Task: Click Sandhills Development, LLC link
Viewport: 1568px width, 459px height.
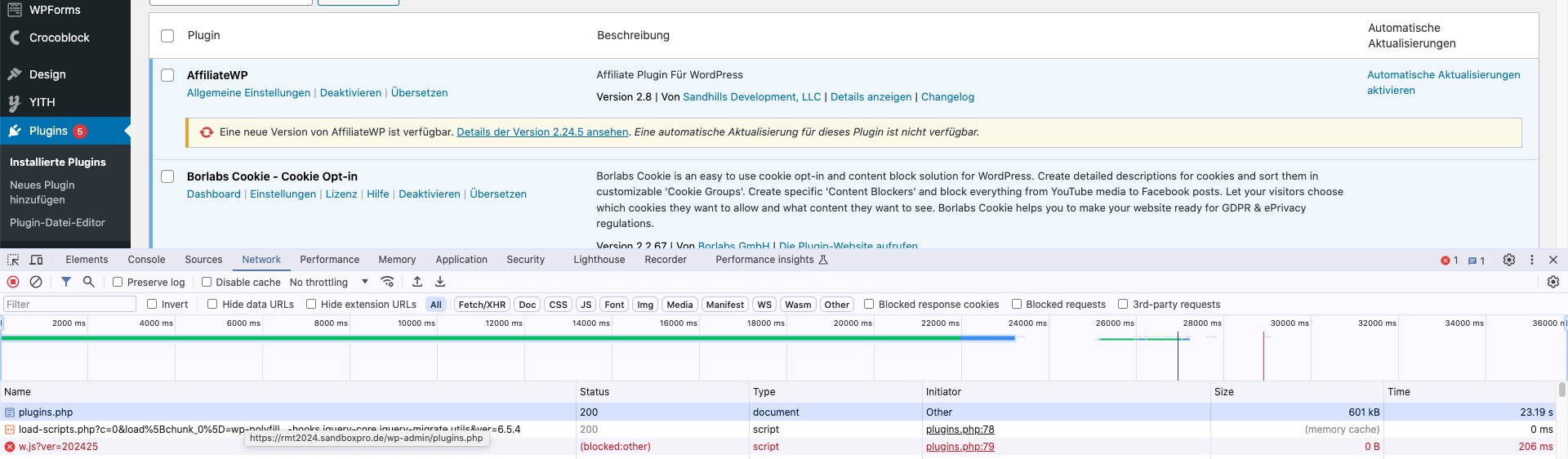Action: click(x=751, y=97)
